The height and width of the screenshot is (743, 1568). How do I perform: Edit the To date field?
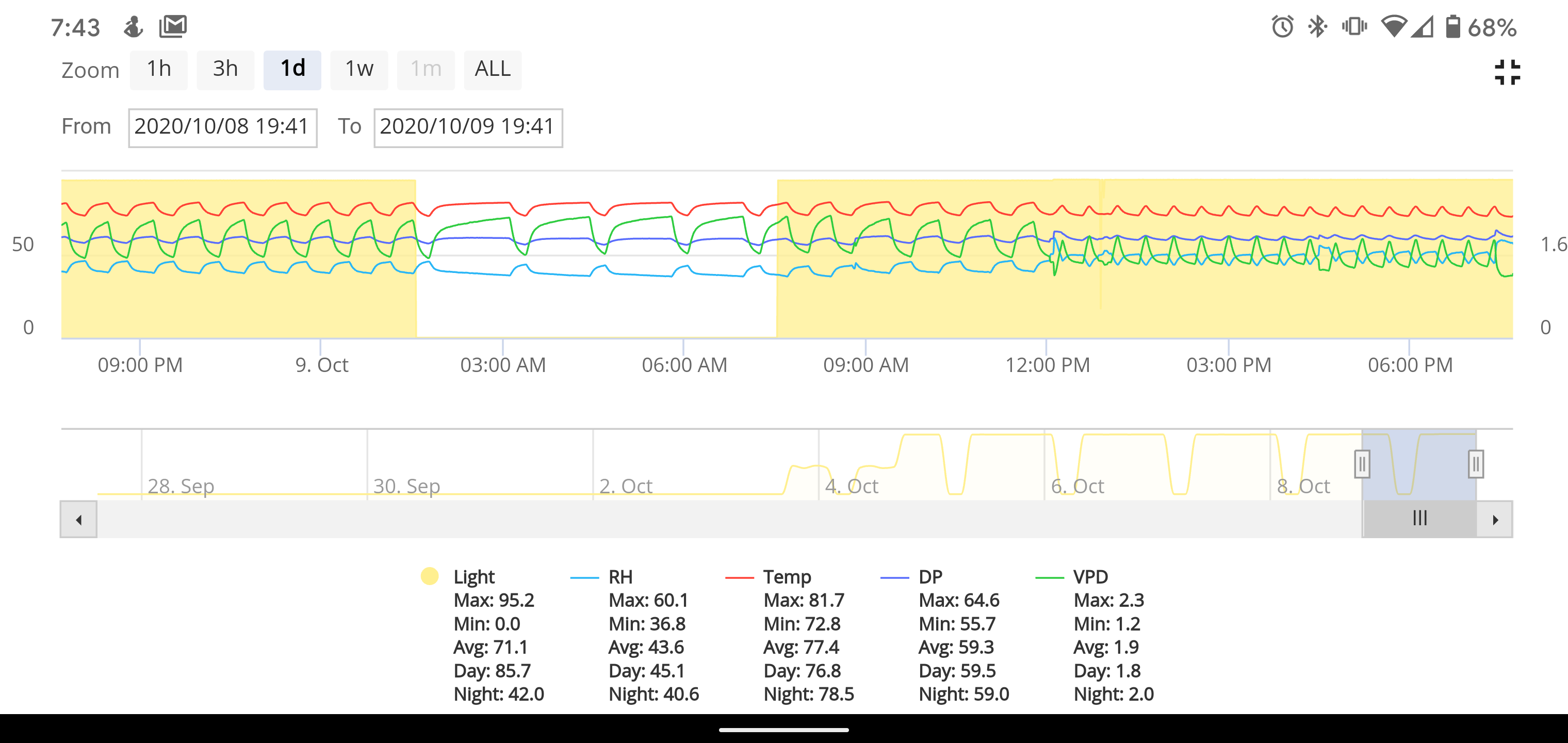coord(468,127)
